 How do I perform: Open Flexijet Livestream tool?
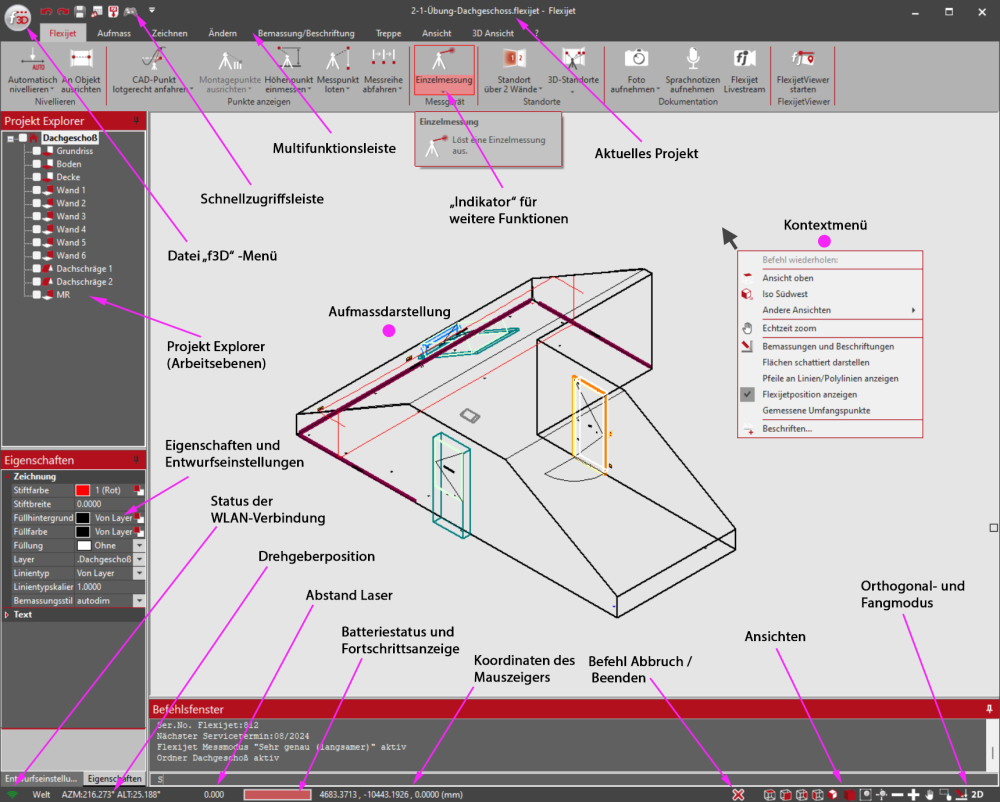tap(744, 71)
